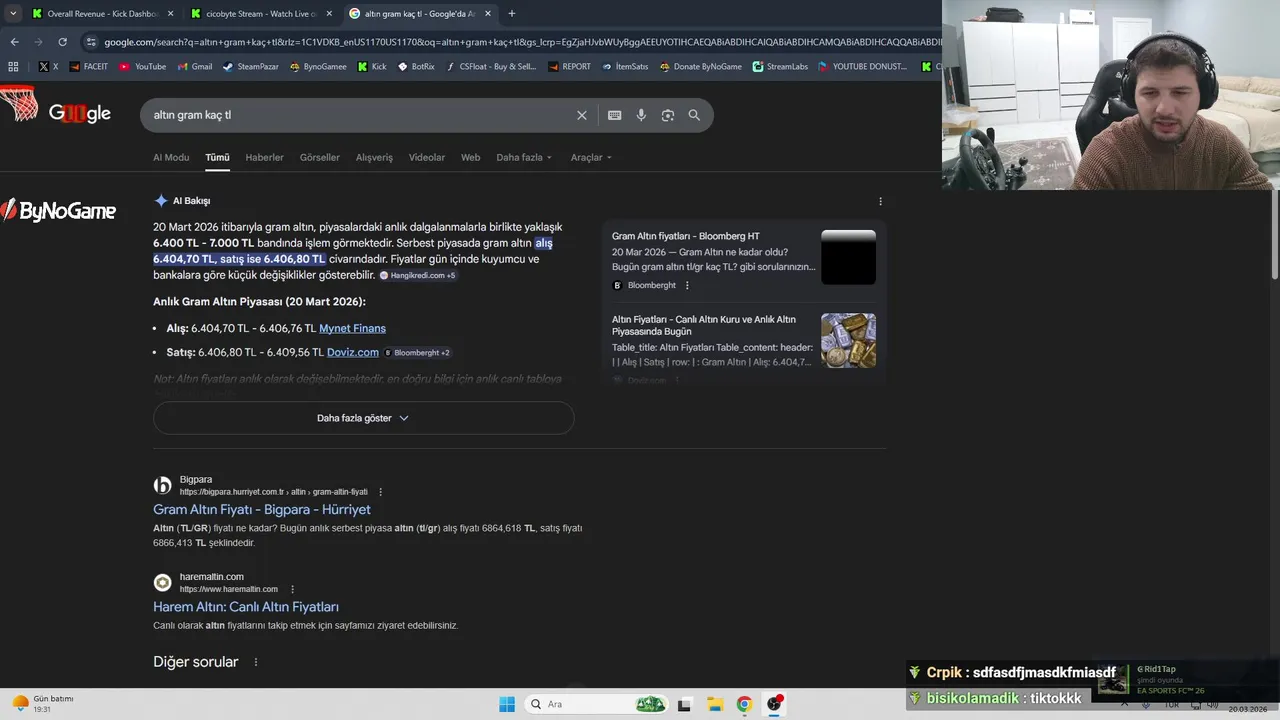Open Bigpara result three-dot menu
1280x720 pixels.
click(380, 492)
